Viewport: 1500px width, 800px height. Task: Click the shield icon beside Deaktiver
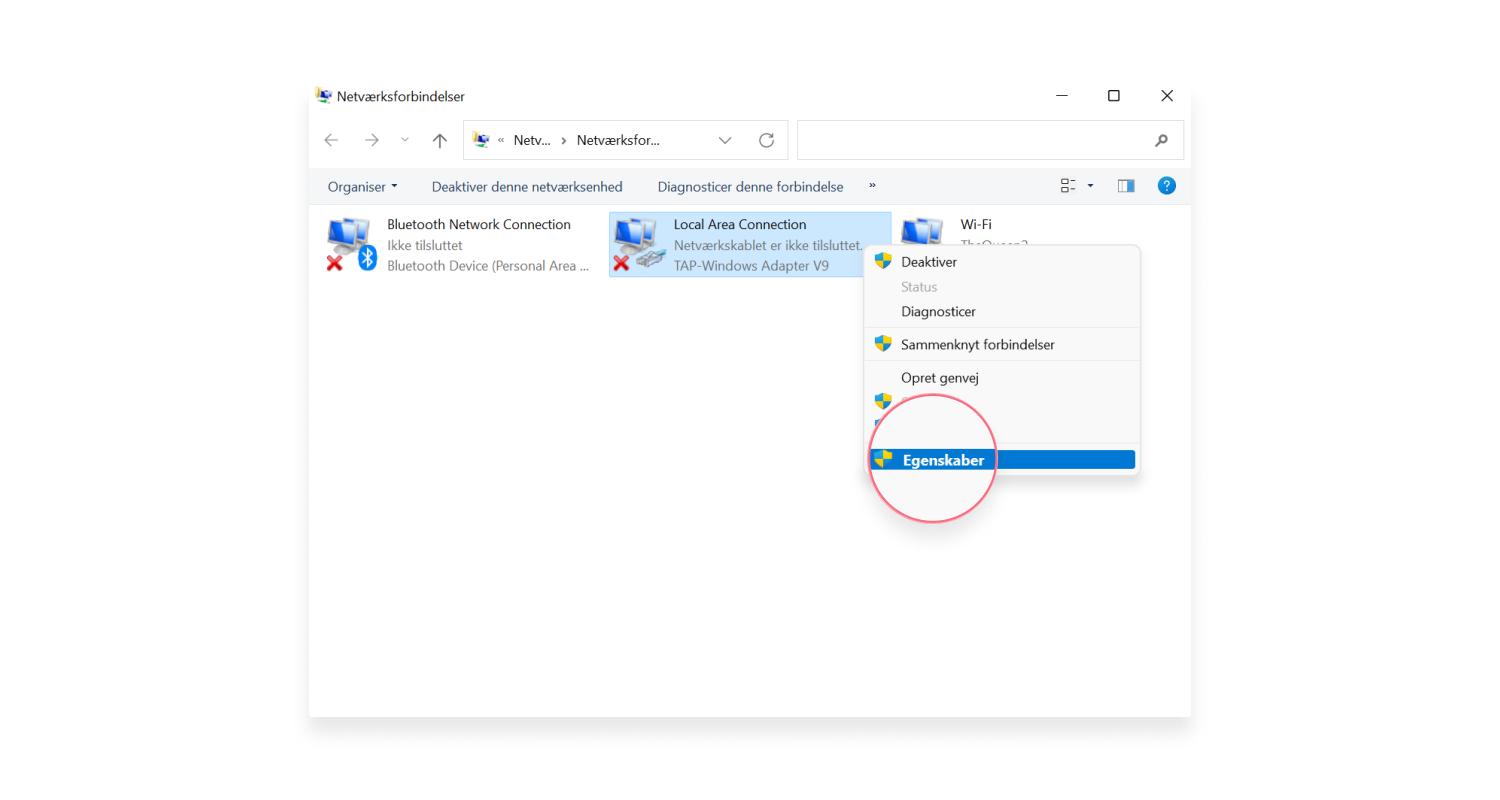(x=883, y=261)
